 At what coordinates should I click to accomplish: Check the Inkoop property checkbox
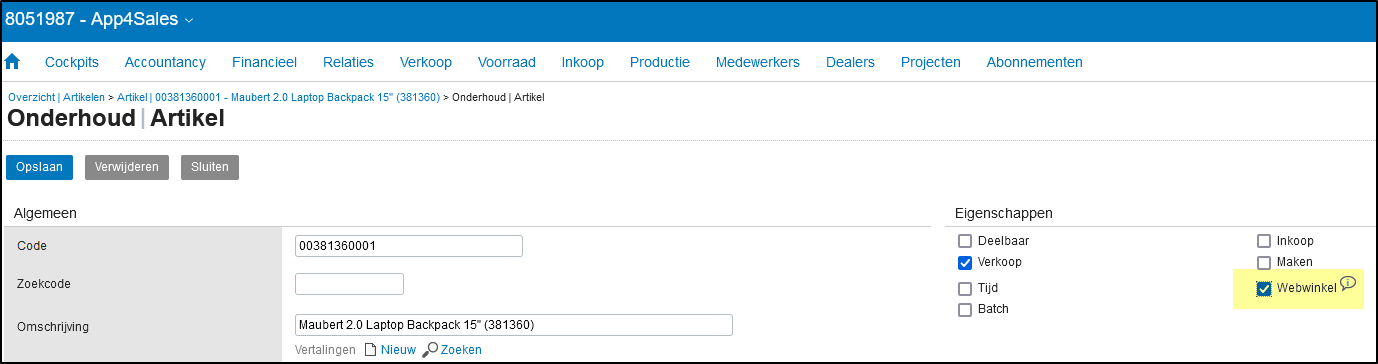1264,241
